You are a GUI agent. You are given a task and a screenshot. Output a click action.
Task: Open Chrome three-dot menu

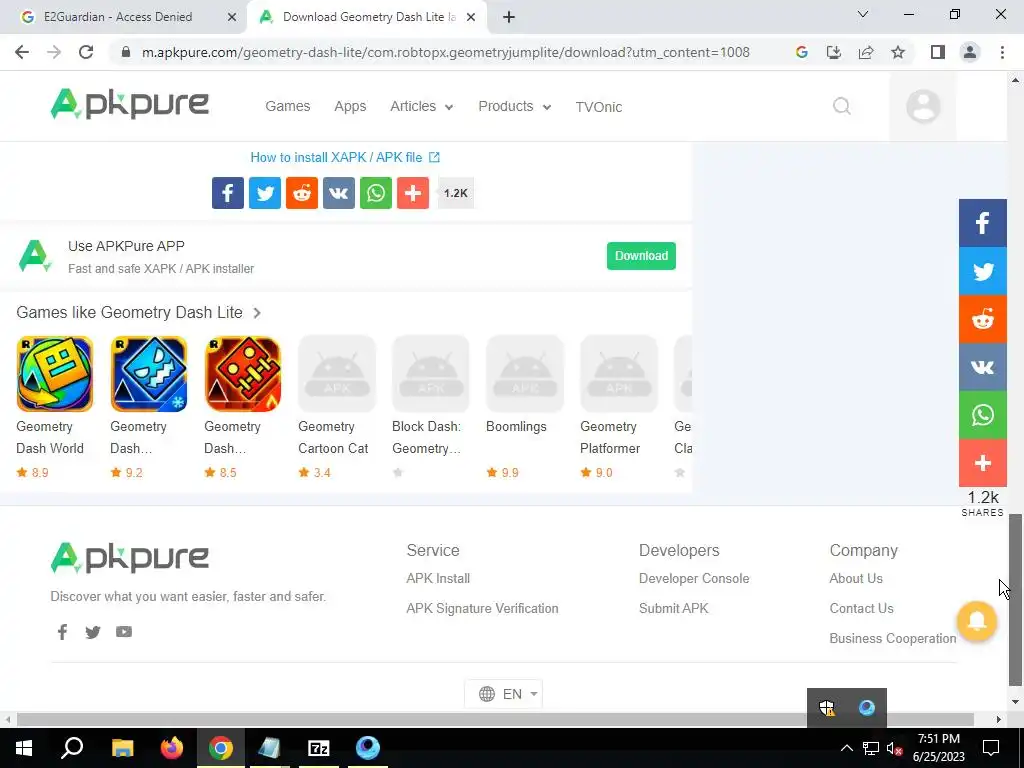1002,52
